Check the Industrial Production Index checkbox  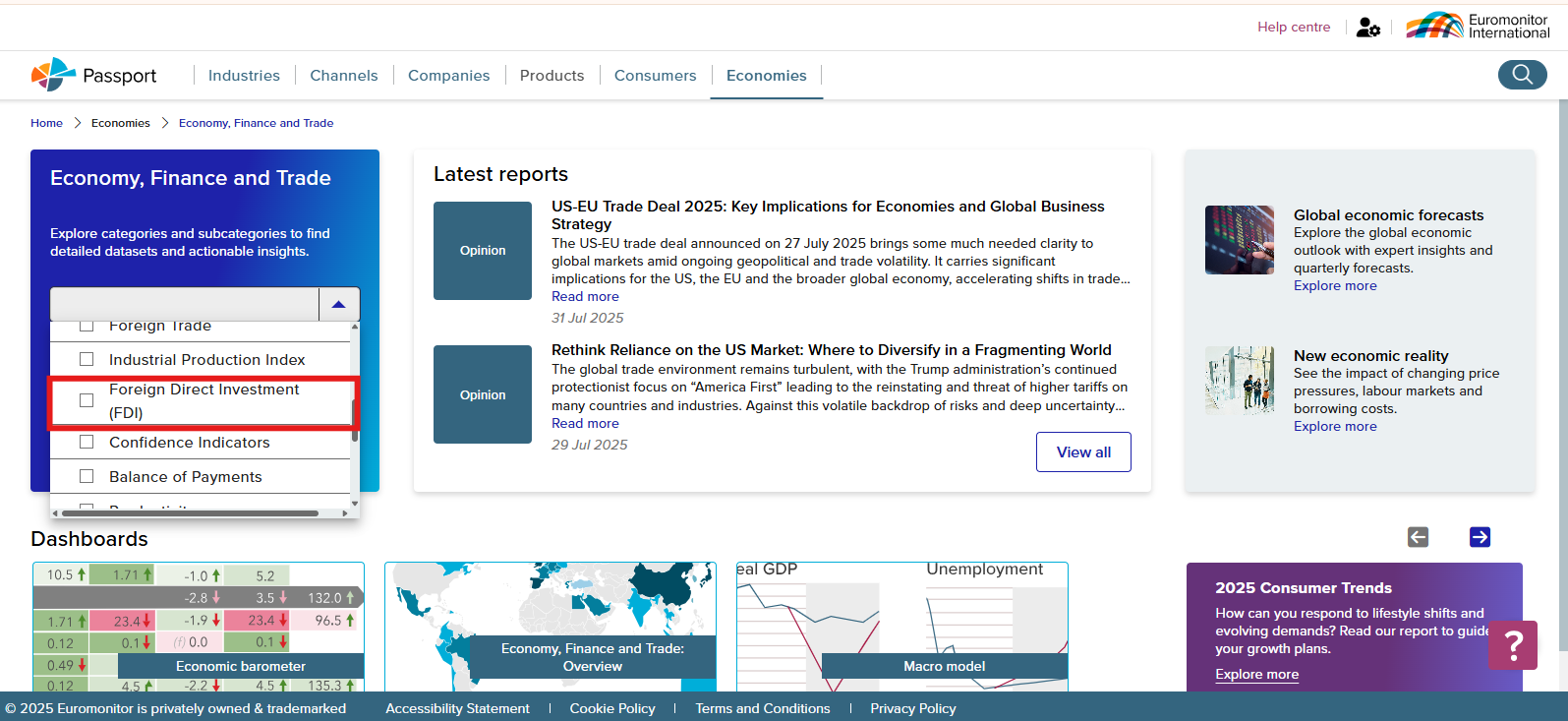(x=87, y=360)
